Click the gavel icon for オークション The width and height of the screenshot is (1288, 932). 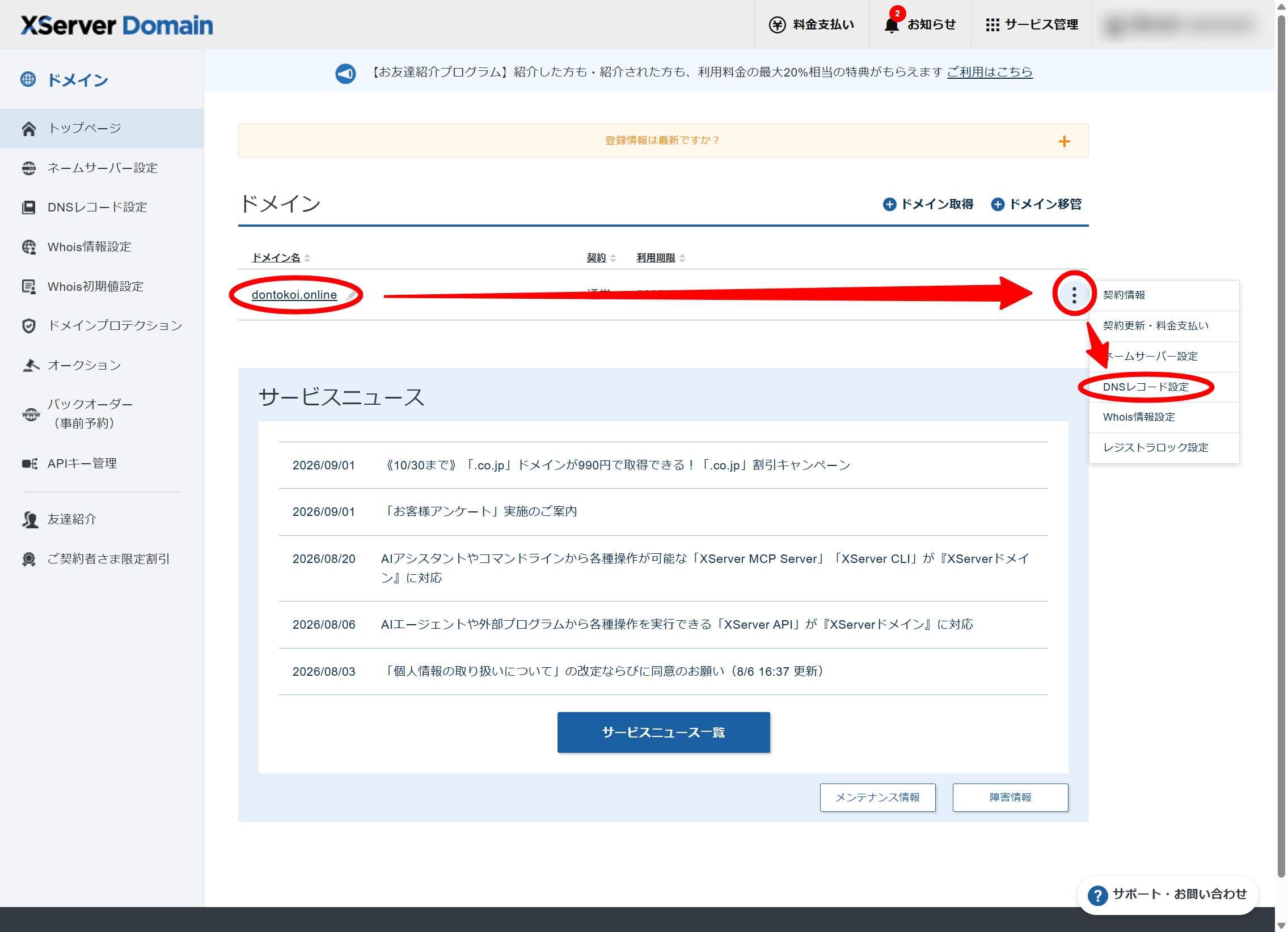[x=31, y=365]
